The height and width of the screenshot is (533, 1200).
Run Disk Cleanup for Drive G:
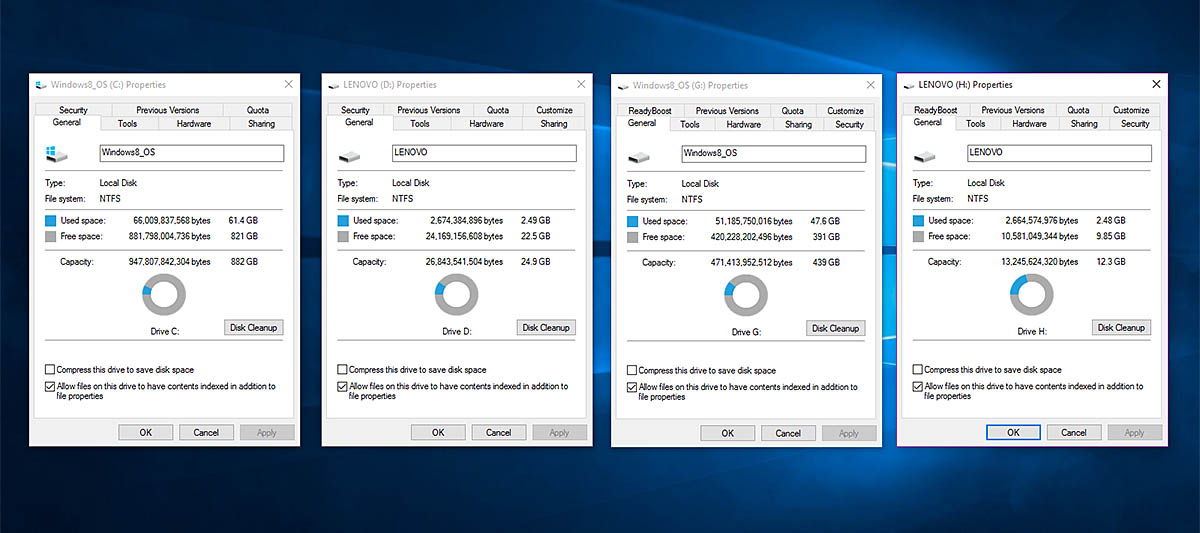coord(835,328)
